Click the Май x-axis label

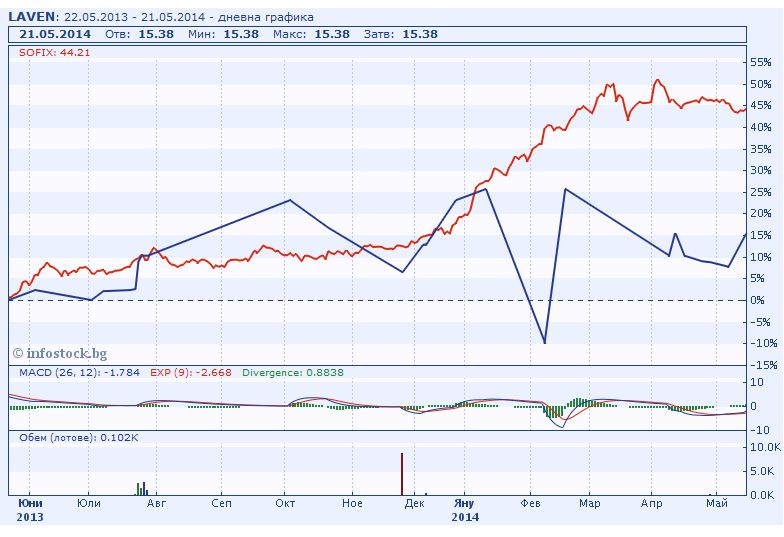click(716, 503)
